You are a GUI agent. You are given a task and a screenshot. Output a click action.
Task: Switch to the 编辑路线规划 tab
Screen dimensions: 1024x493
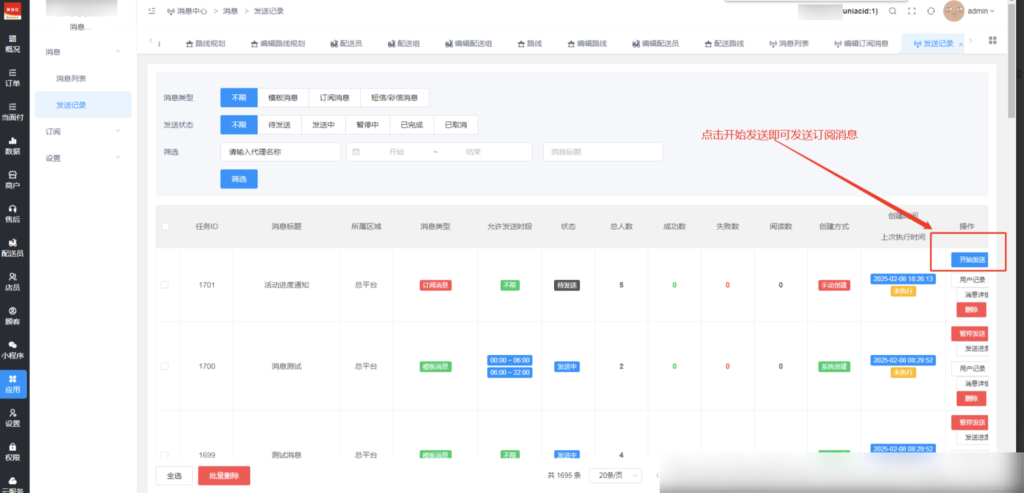coord(278,44)
